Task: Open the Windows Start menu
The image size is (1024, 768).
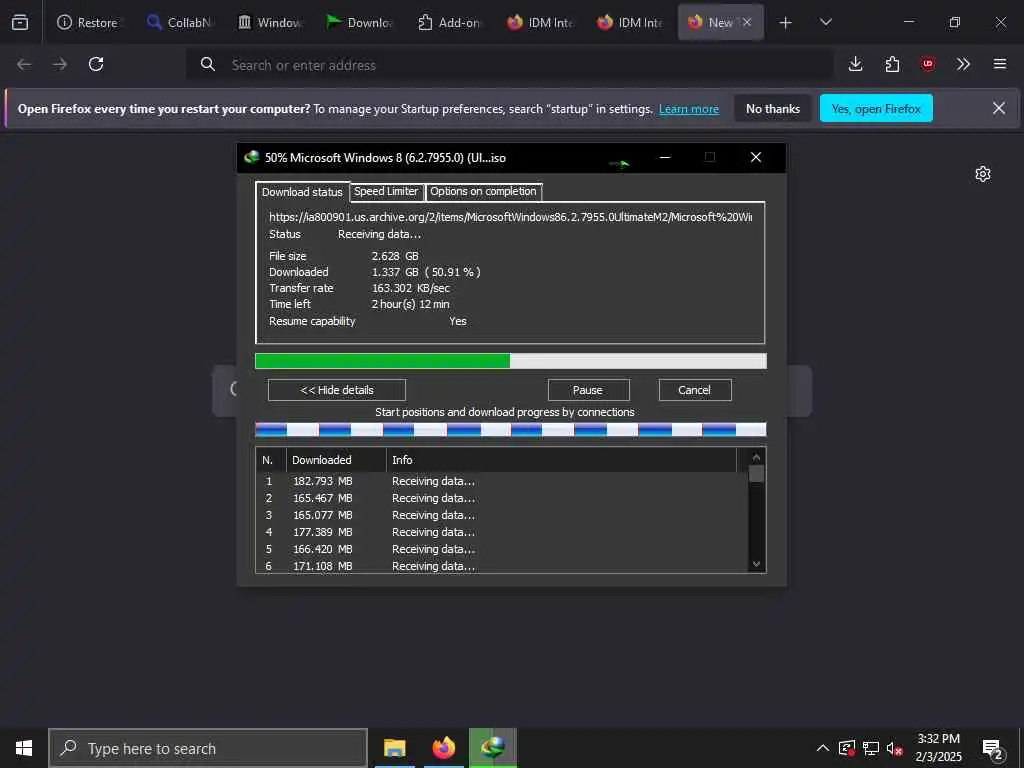Action: [24, 748]
